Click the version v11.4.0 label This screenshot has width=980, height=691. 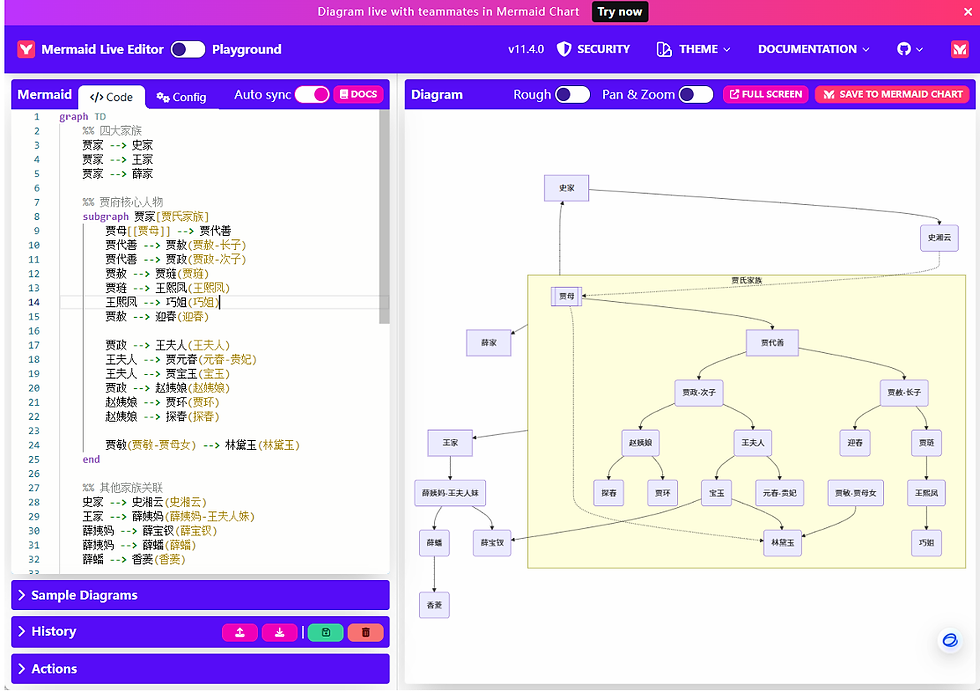pyautogui.click(x=526, y=49)
